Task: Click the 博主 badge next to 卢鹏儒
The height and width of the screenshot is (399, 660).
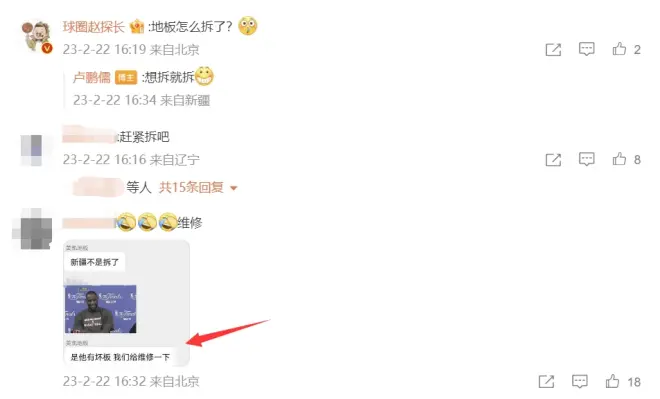Action: [126, 77]
